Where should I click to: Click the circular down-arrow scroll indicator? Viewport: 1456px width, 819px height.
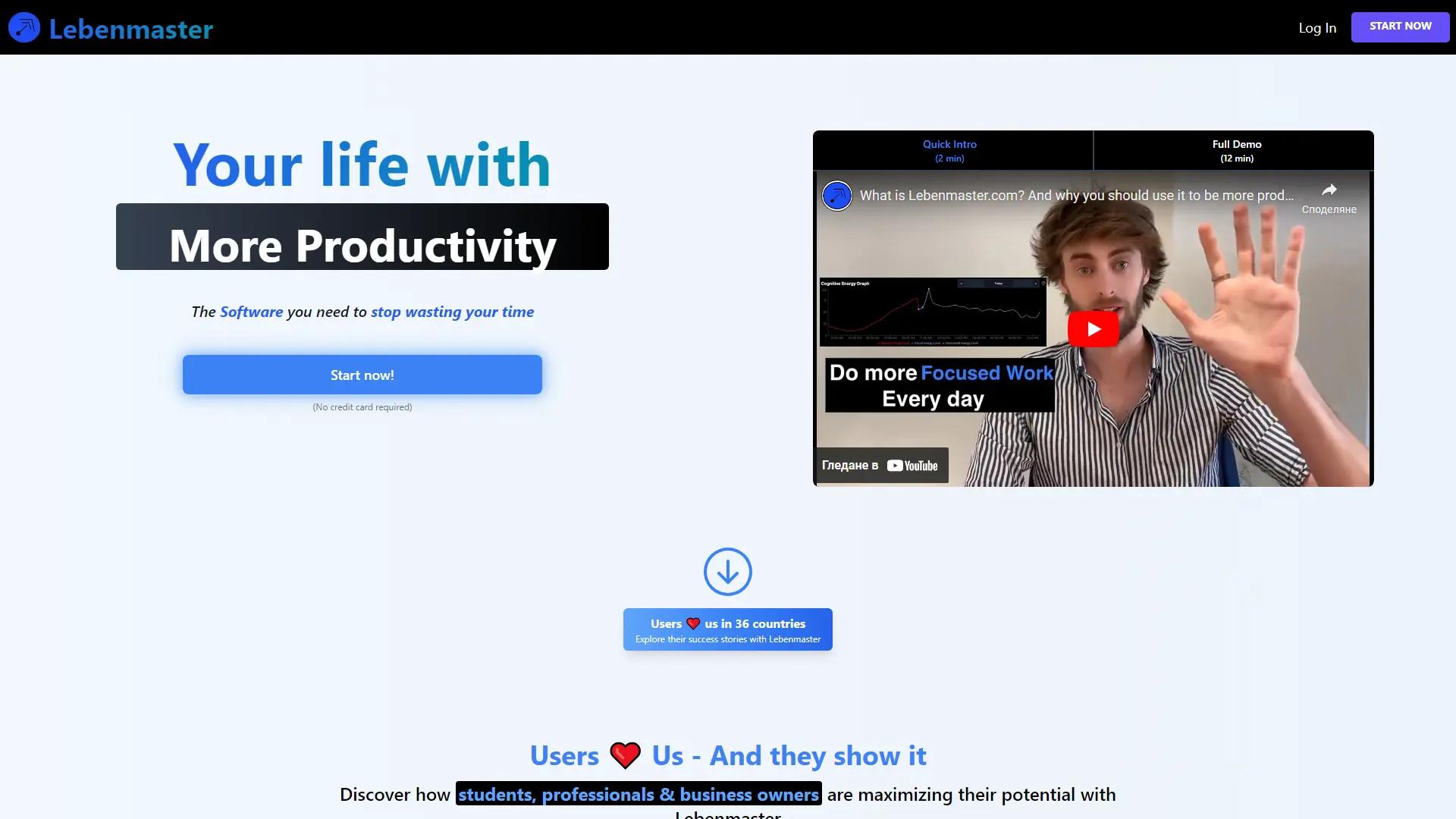point(727,571)
